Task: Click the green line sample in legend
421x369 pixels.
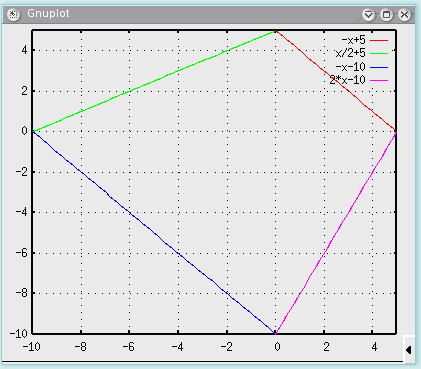Action: (x=379, y=53)
